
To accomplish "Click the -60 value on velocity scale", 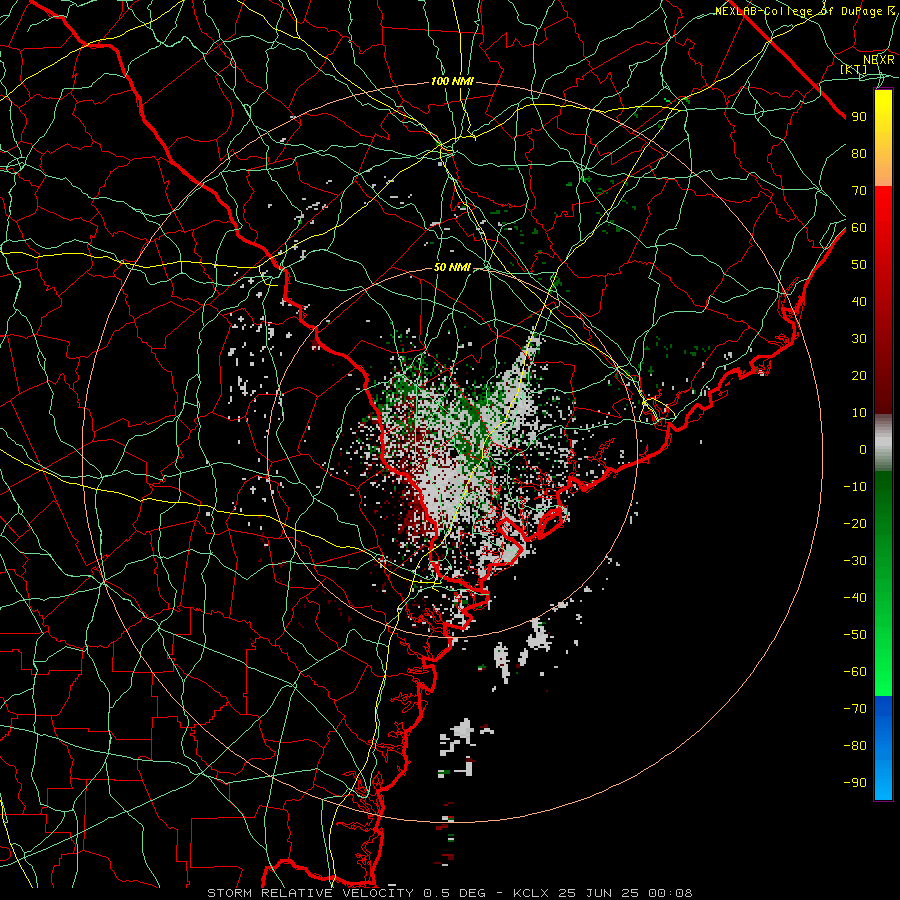I will click(855, 672).
